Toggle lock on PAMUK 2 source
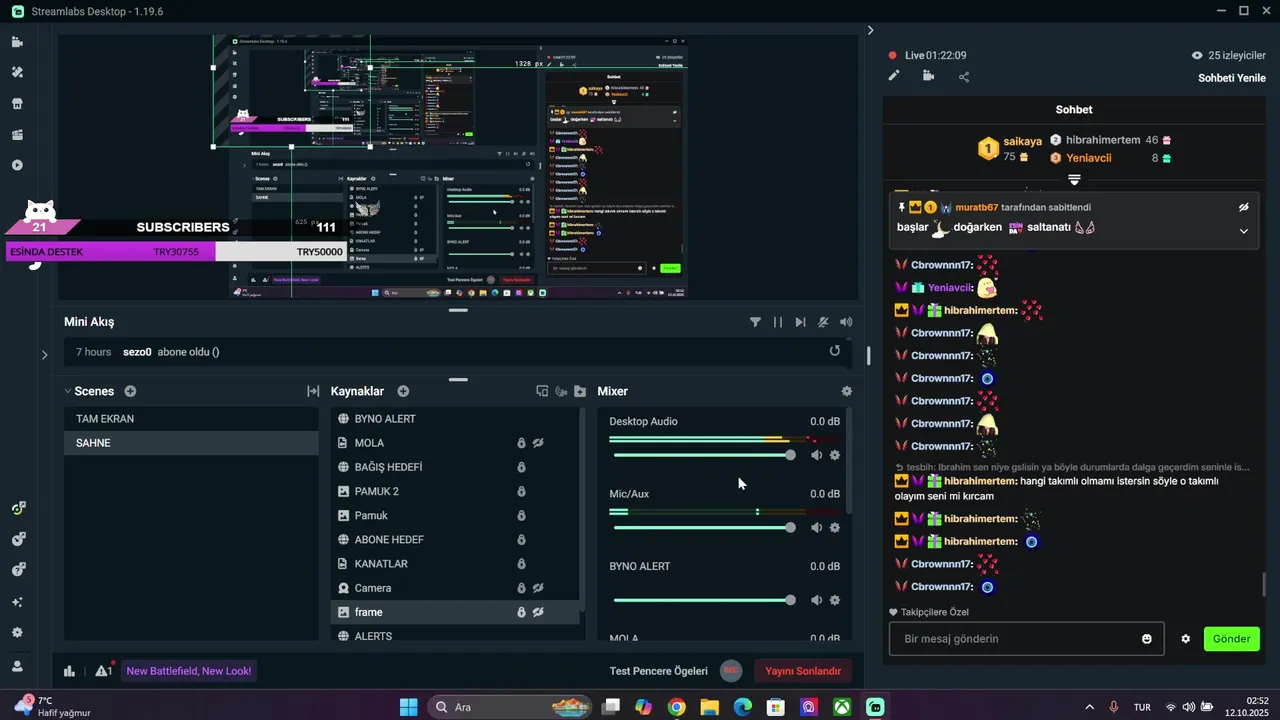Viewport: 1280px width, 720px height. click(x=521, y=491)
